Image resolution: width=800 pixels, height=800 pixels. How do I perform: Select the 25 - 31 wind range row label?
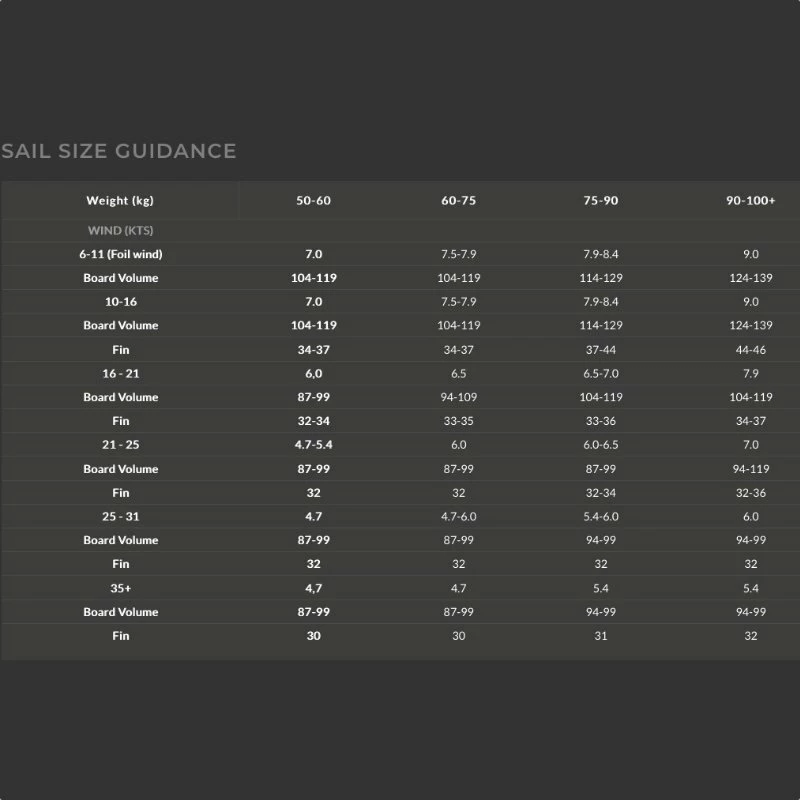(x=120, y=517)
